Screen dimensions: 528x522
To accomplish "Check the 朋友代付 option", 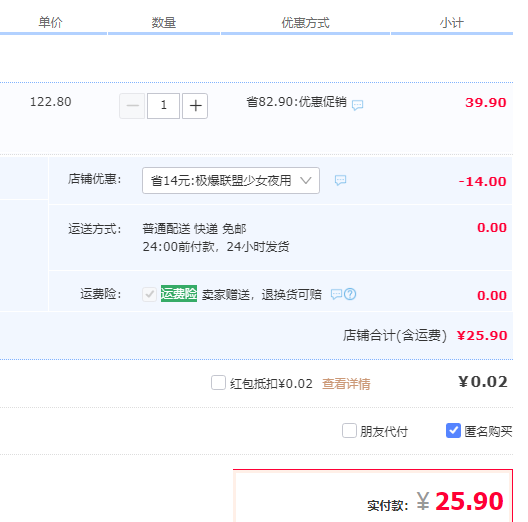I will [349, 431].
